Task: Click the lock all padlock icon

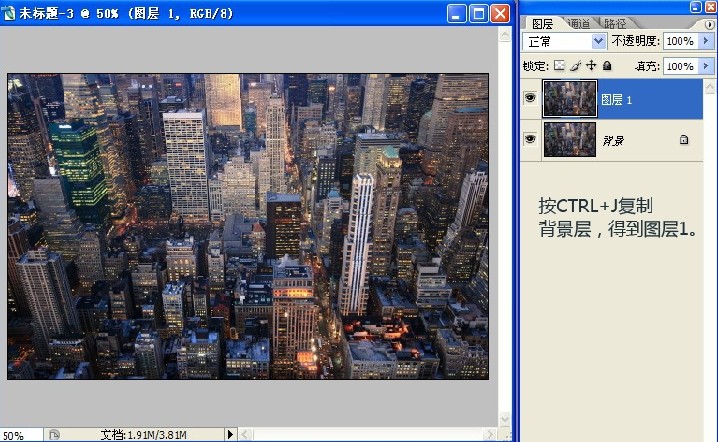Action: [x=606, y=66]
